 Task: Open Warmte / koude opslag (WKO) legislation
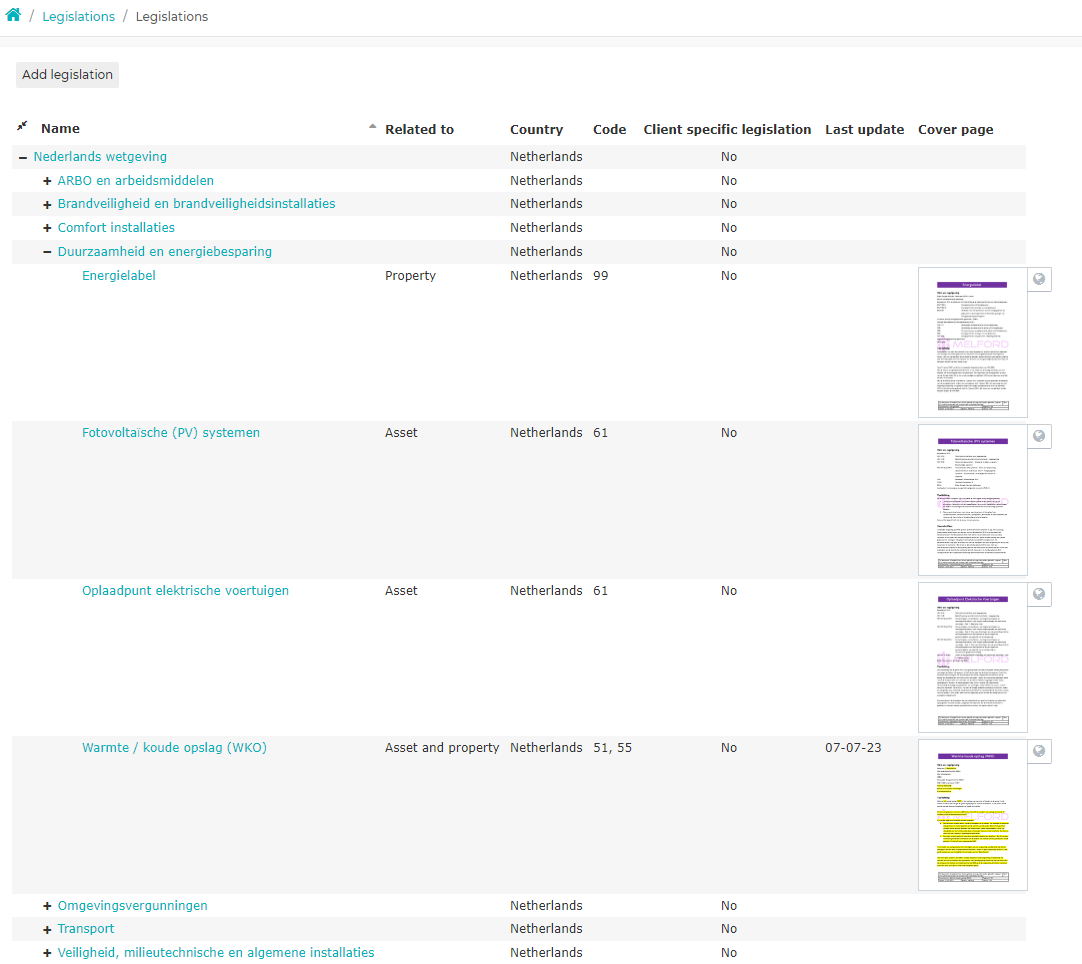175,747
